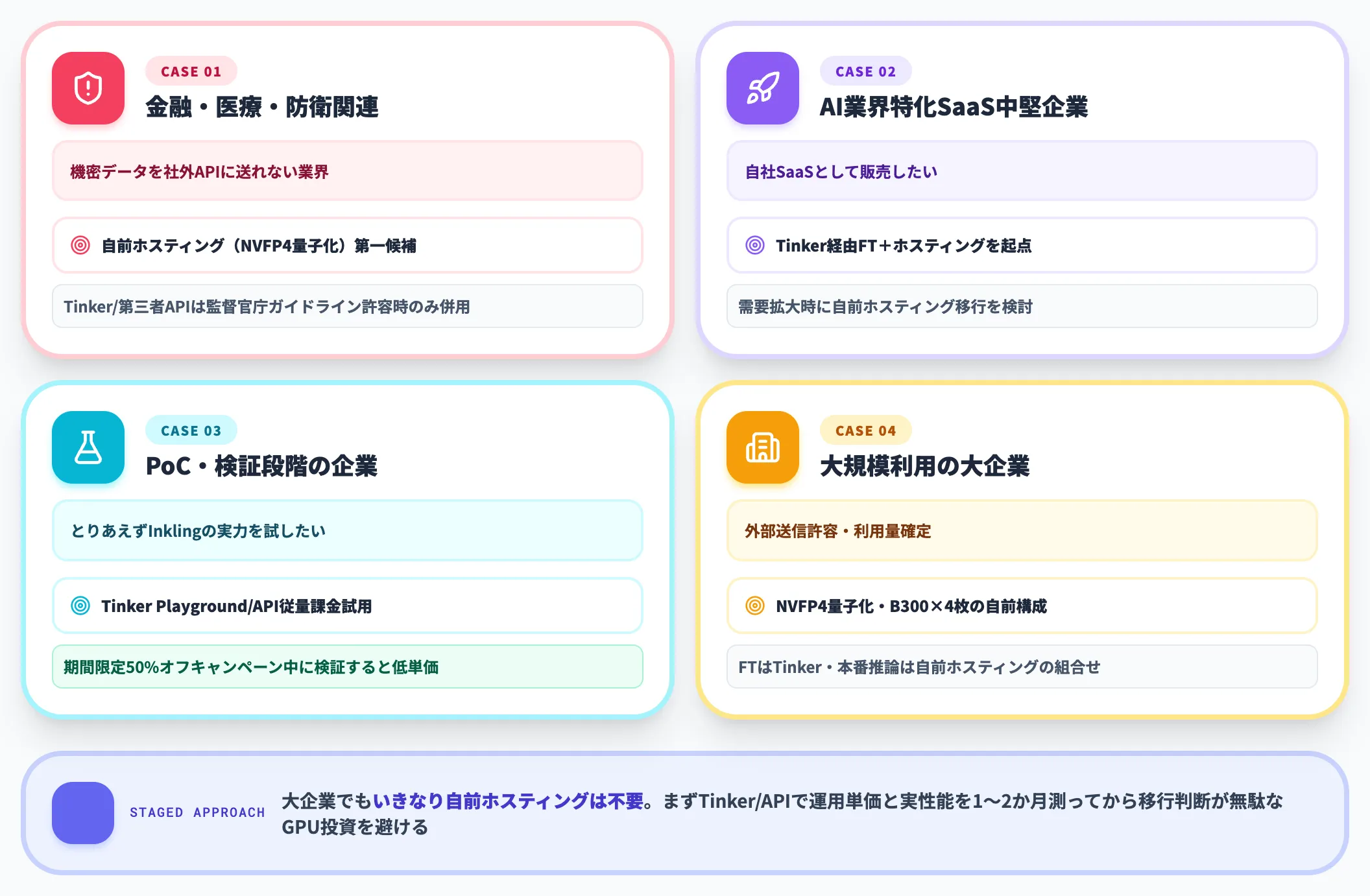1370x896 pixels.
Task: Click the text NVFP4量子化・B300×4枚の自前構成
Action: [911, 606]
